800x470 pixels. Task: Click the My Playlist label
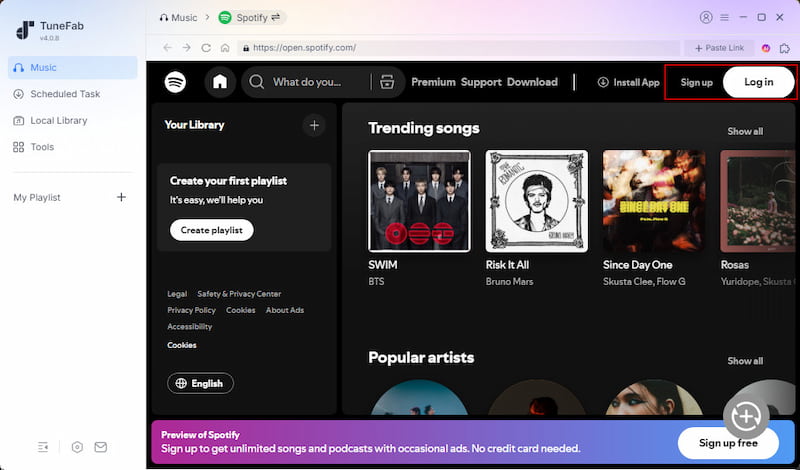(x=37, y=197)
